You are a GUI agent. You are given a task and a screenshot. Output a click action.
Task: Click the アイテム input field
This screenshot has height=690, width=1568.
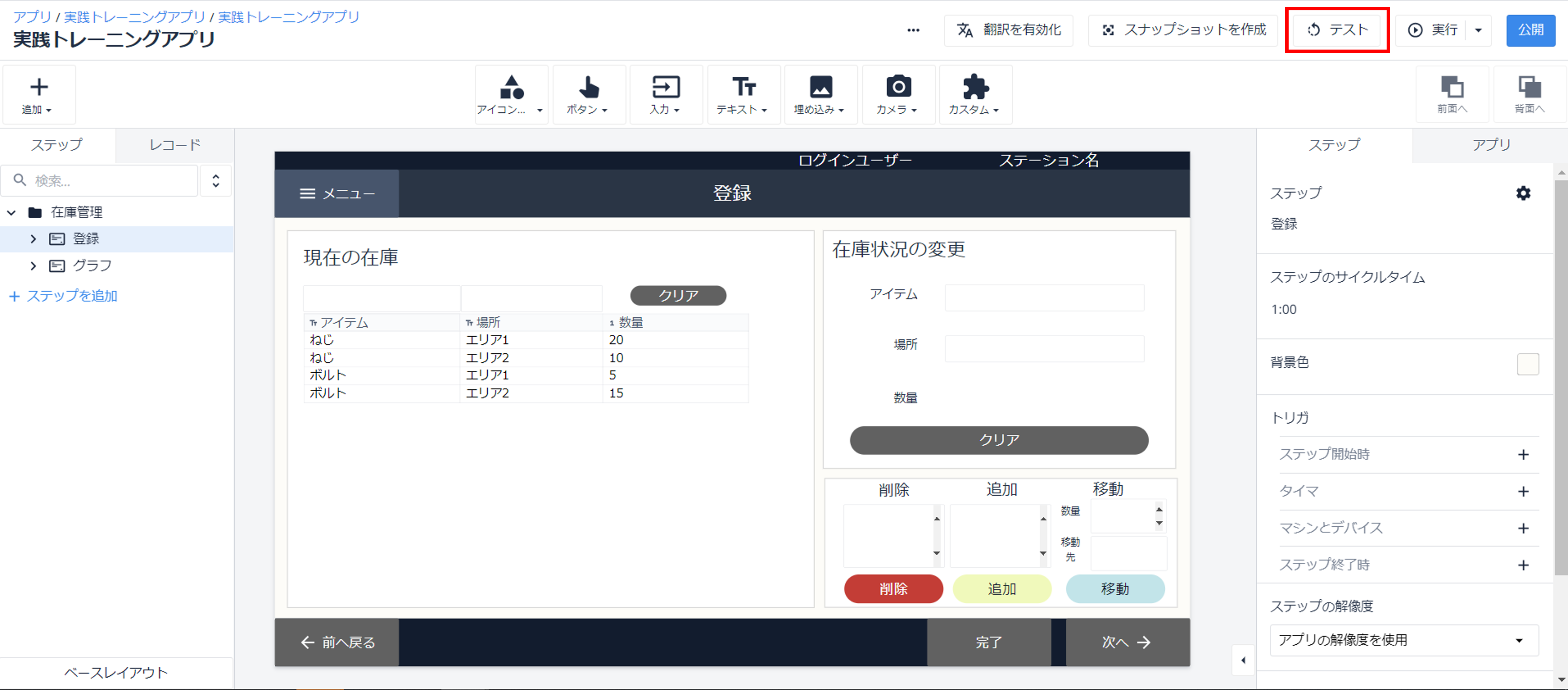(1045, 298)
